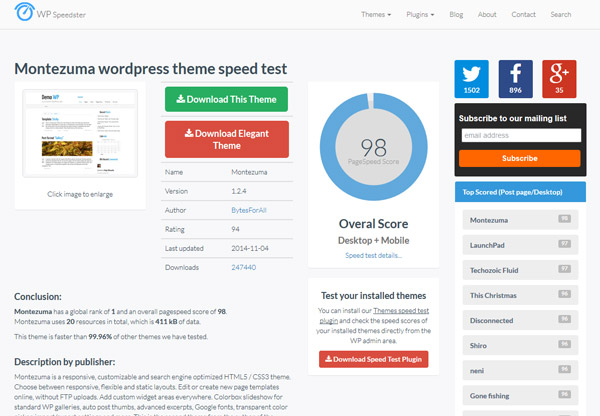Share on Twitter with 1502 count
This screenshot has height=416, width=600.
click(471, 79)
